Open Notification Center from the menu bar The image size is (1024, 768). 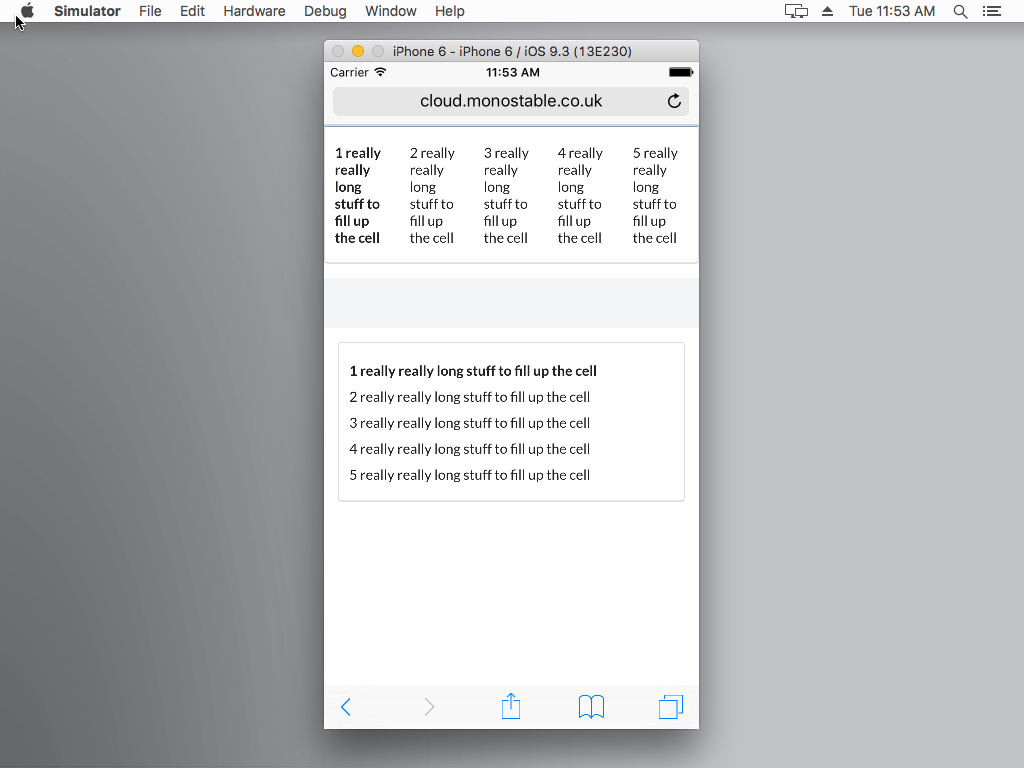[x=992, y=11]
